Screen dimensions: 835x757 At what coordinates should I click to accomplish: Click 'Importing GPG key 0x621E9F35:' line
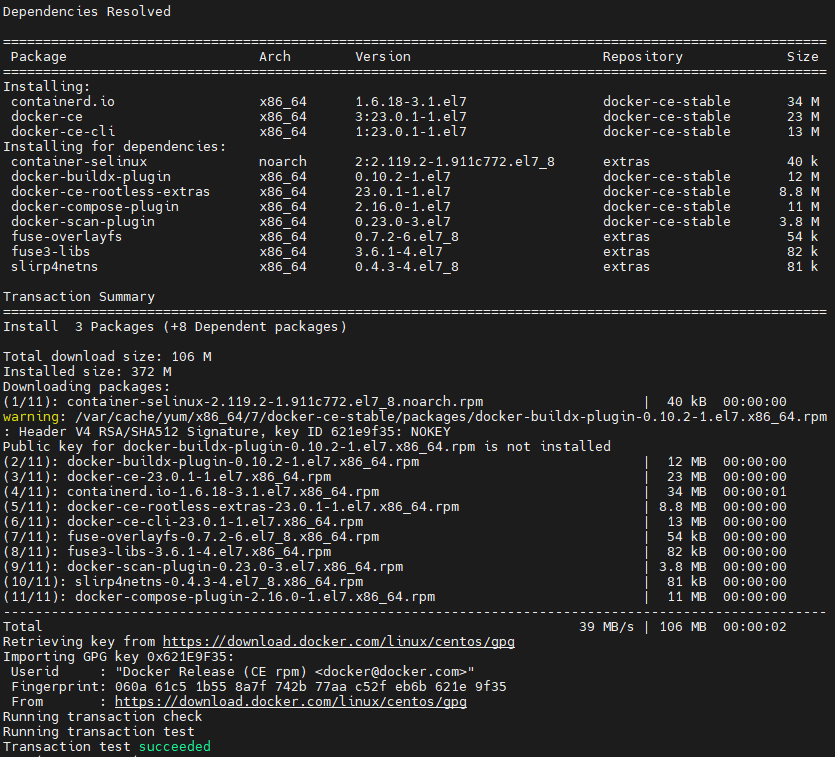pos(119,657)
